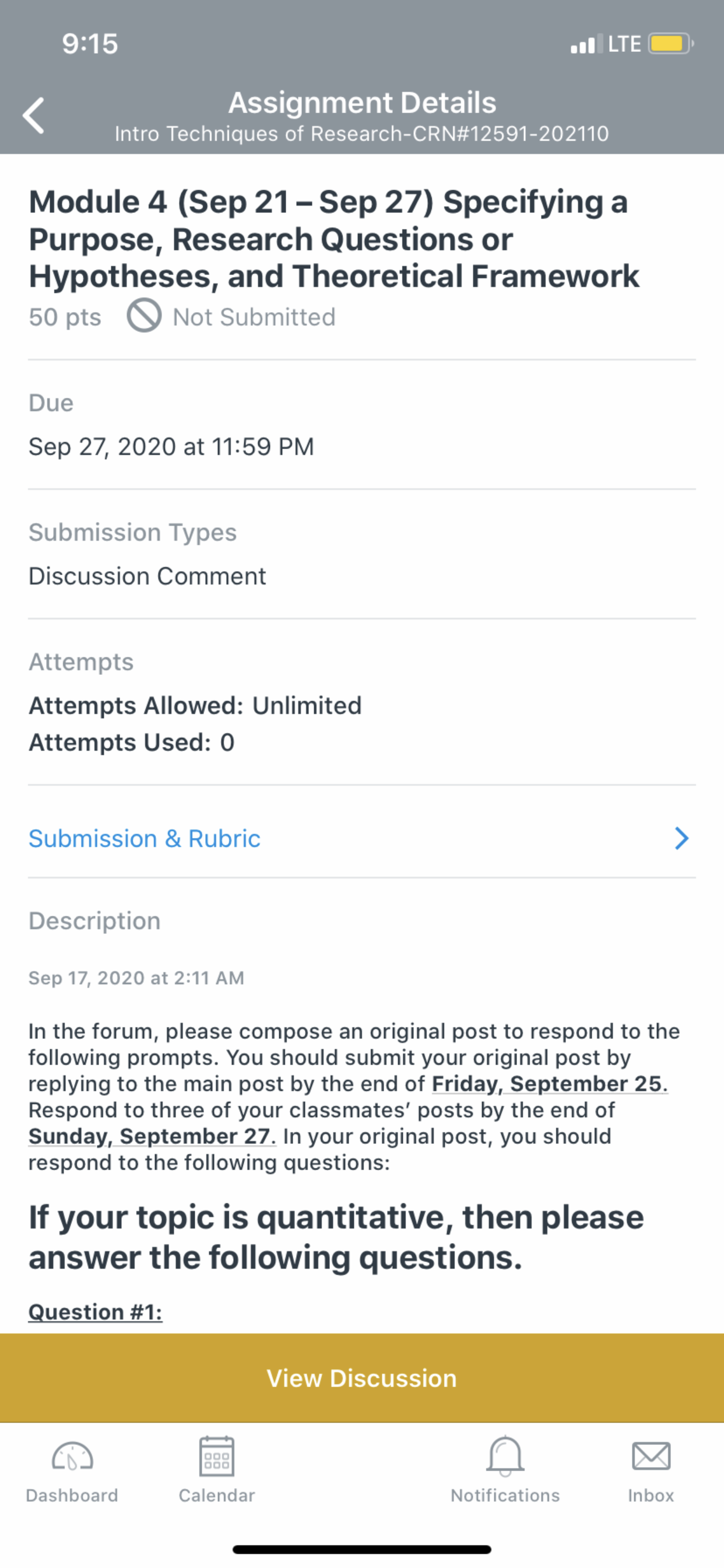
Task: Open the Notifications bell icon
Action: click(505, 1456)
